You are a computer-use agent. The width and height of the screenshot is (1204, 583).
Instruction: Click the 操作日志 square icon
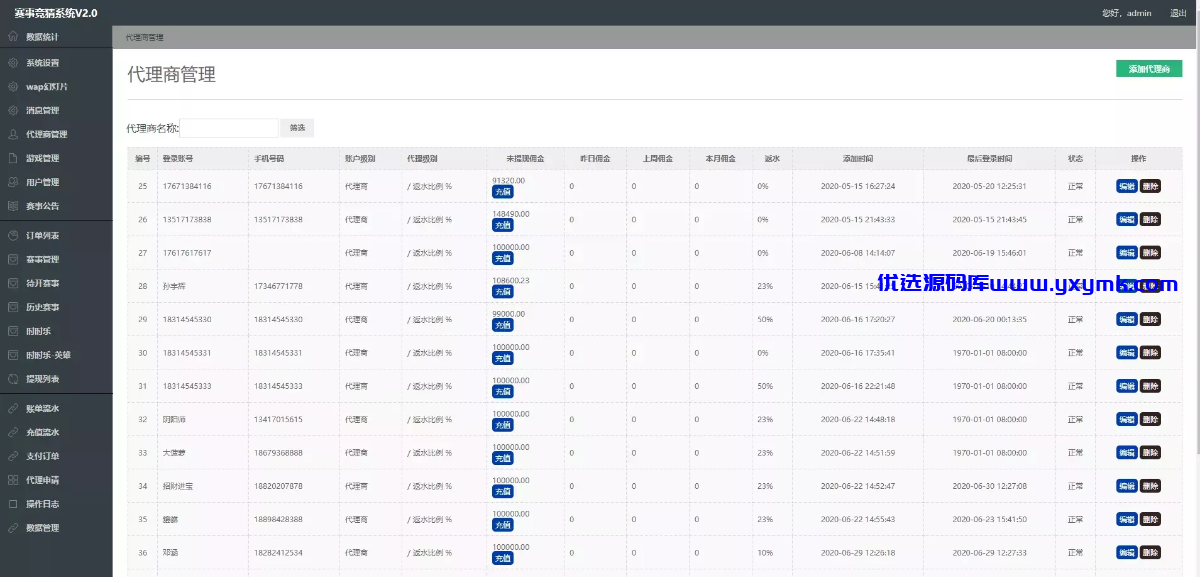[13, 505]
